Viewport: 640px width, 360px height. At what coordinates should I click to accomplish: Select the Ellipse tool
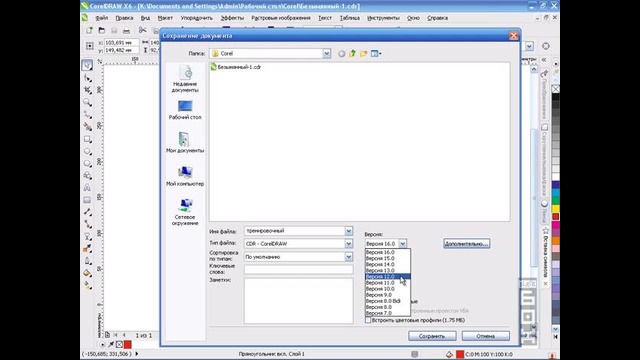coord(87,151)
